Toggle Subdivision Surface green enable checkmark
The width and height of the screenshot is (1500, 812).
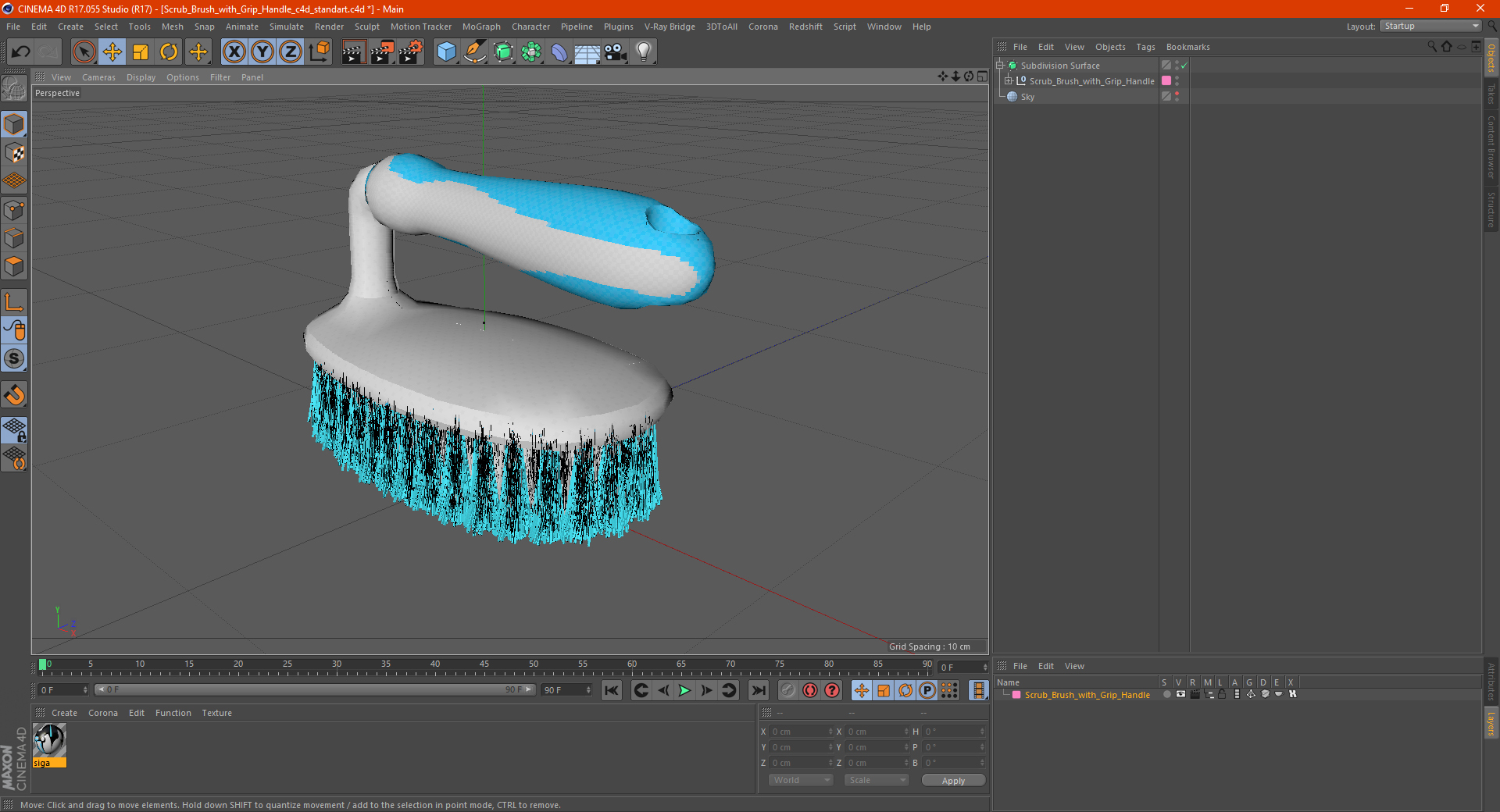pyautogui.click(x=1184, y=66)
